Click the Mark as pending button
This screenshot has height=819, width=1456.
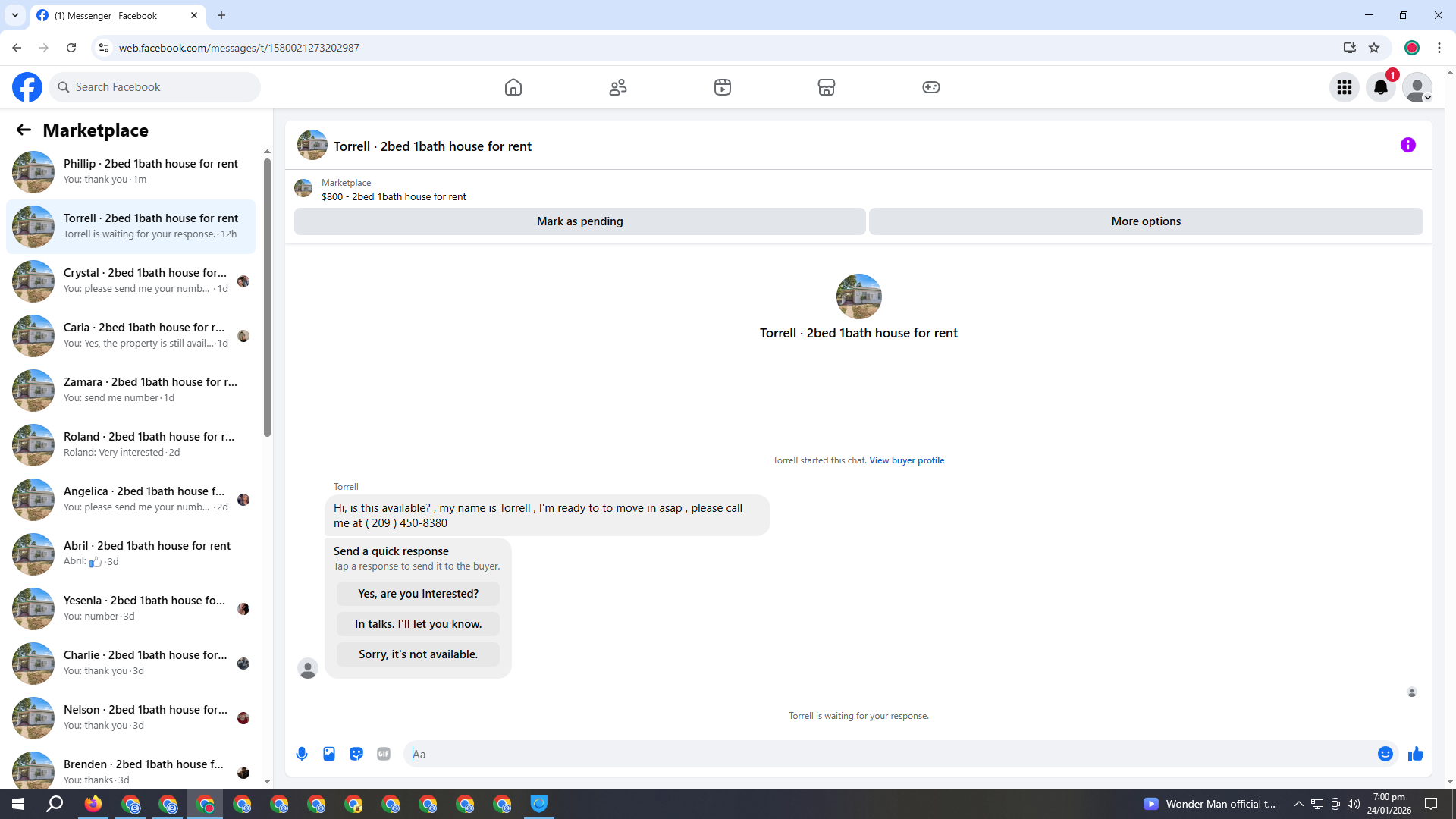(x=579, y=221)
